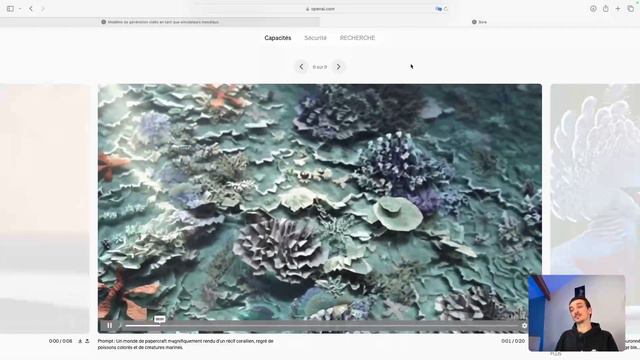640x360 pixels.
Task: Click the webcam overlay of the presenter
Action: tap(577, 313)
